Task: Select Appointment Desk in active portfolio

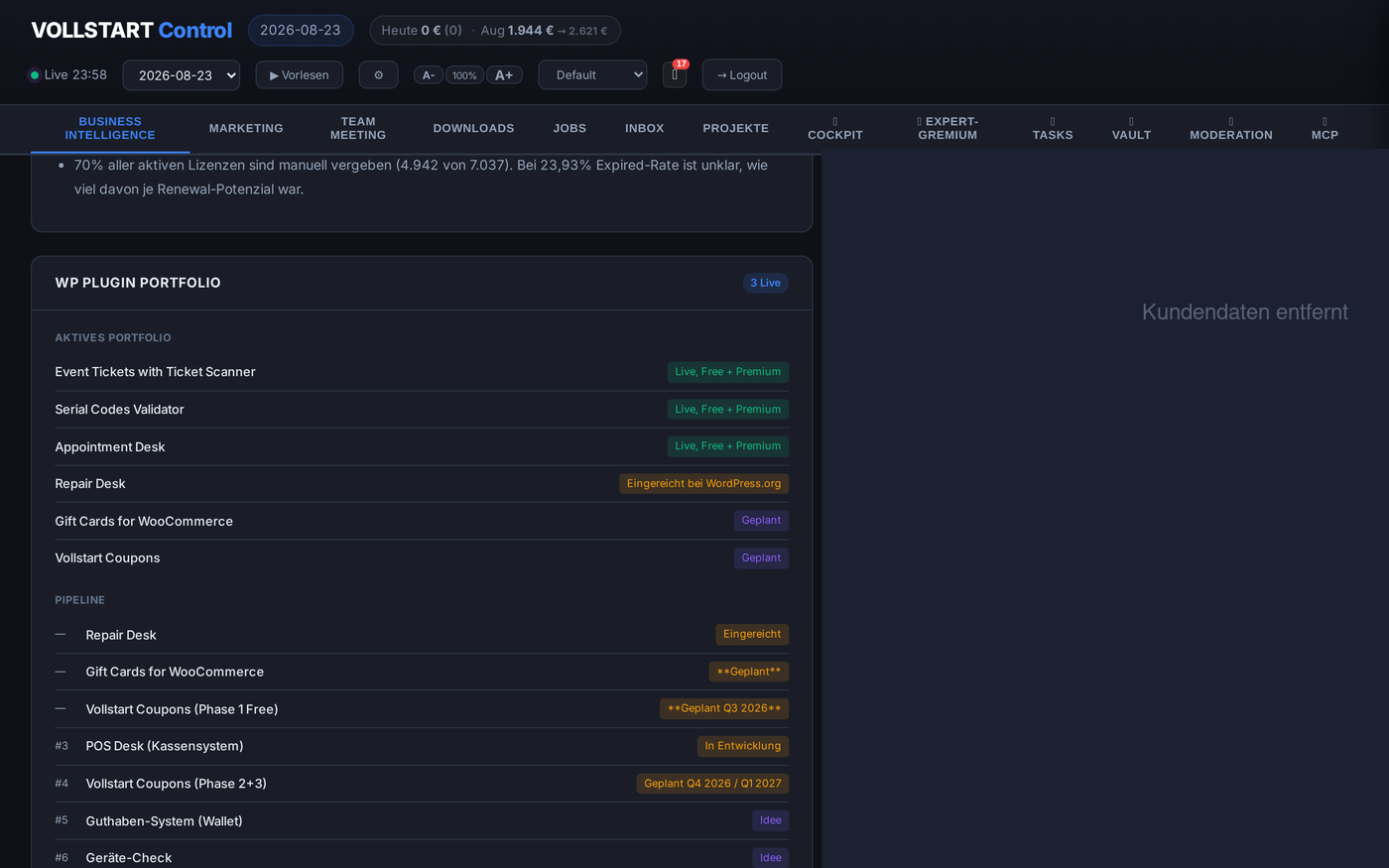Action: (x=422, y=446)
